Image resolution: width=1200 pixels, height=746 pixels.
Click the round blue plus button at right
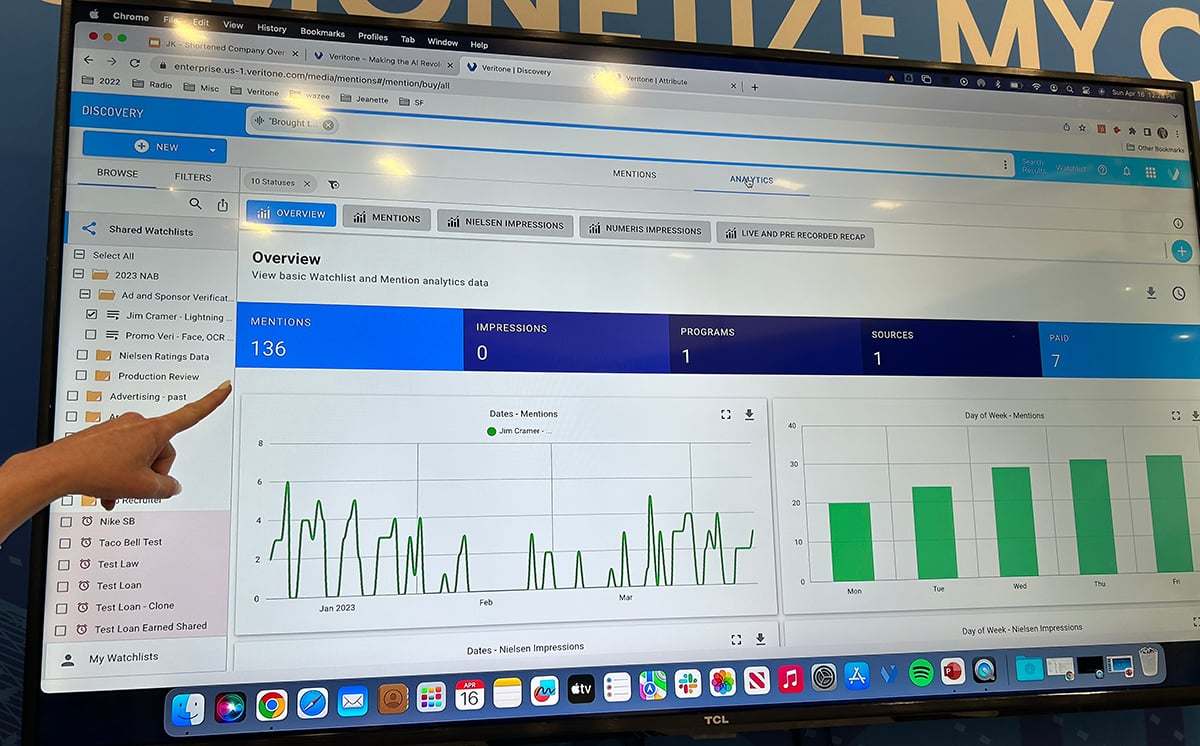tap(1182, 251)
